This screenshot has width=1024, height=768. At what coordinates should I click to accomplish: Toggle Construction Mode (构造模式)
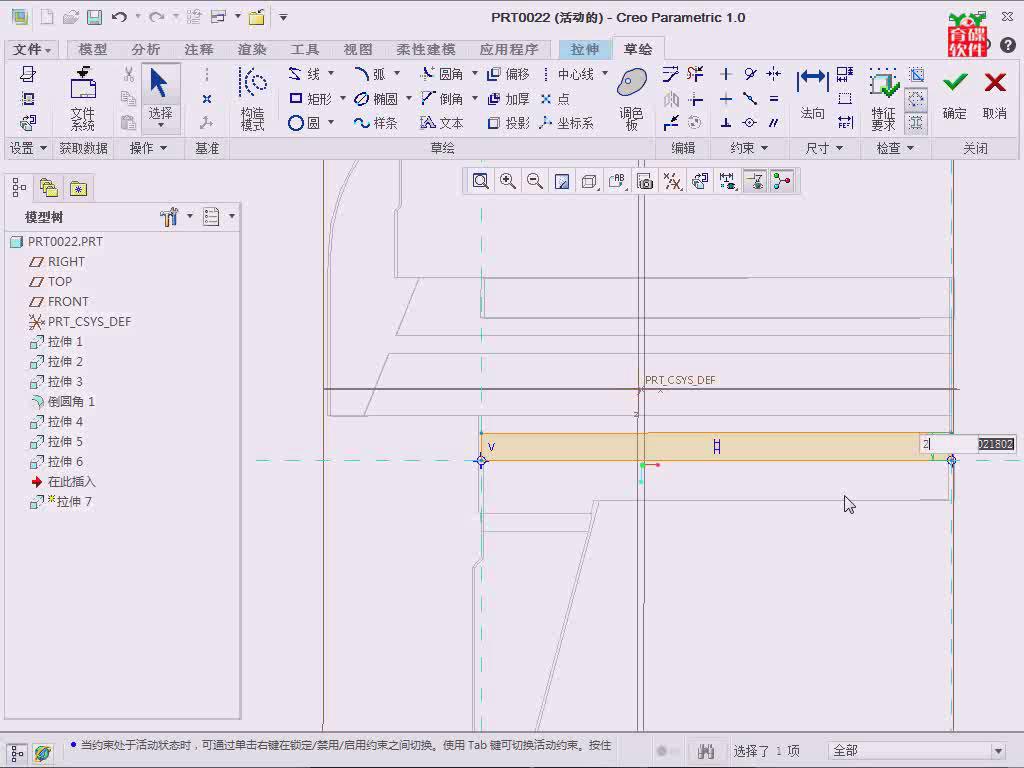click(x=253, y=99)
